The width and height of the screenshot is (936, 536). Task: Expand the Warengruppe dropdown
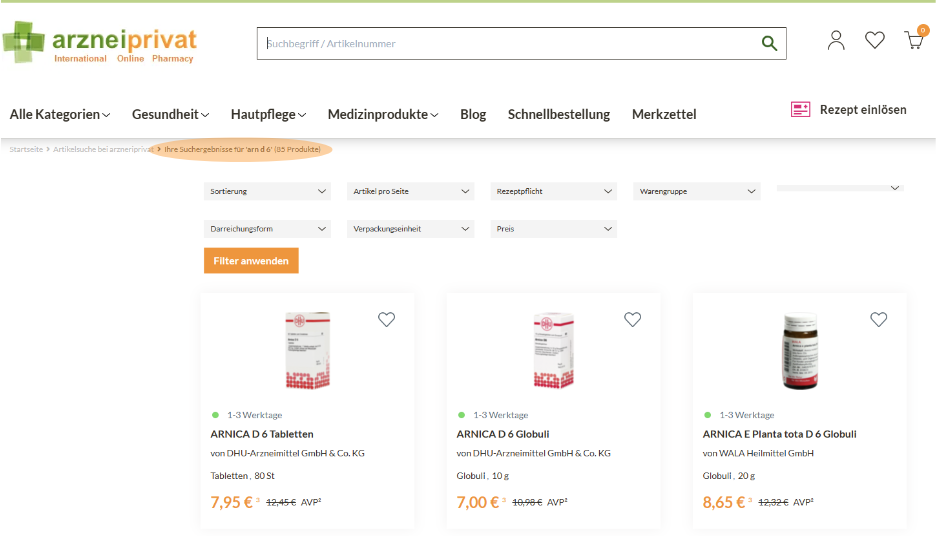click(x=697, y=191)
